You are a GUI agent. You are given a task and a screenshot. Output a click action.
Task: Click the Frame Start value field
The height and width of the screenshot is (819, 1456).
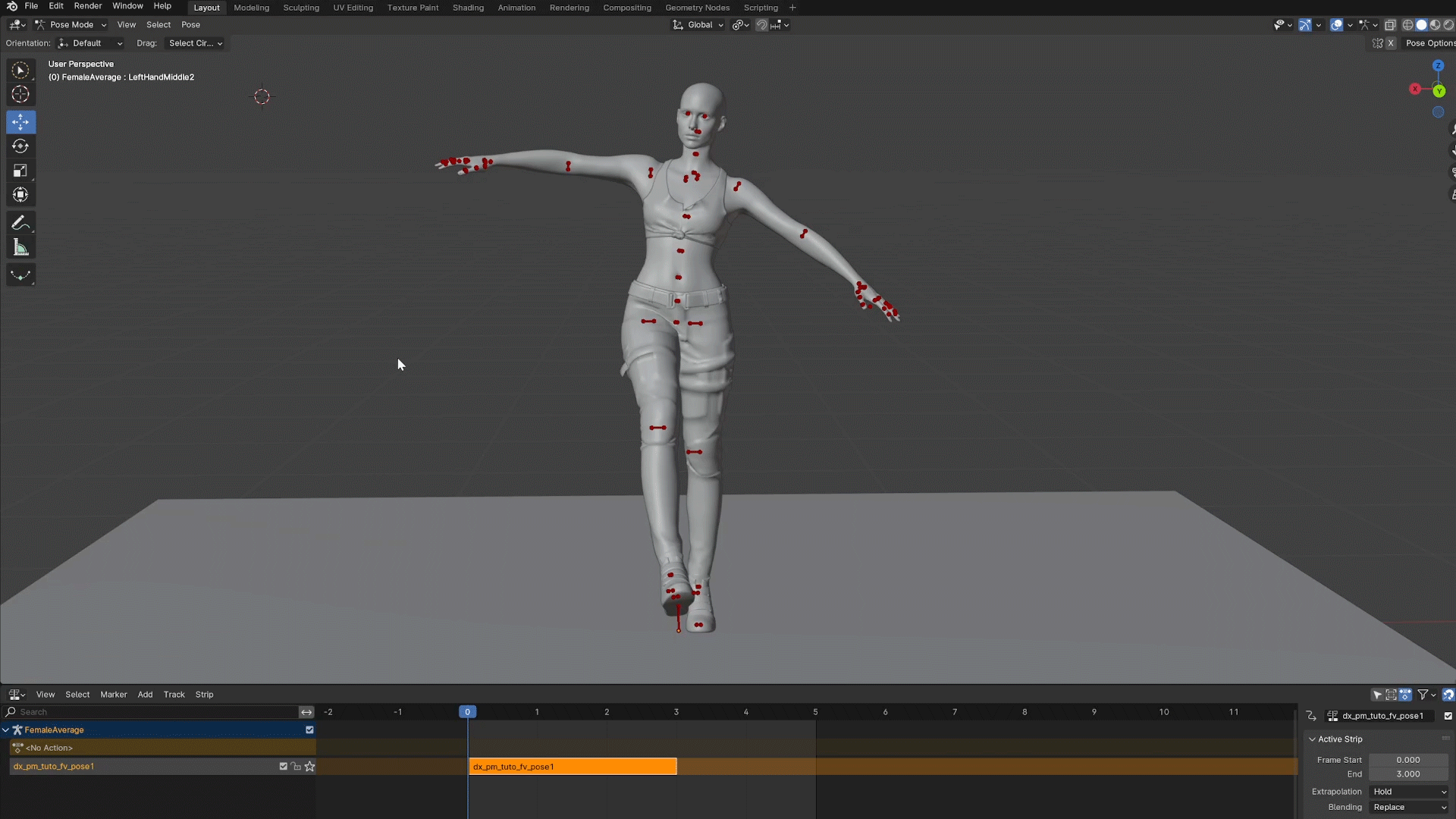[1407, 760]
